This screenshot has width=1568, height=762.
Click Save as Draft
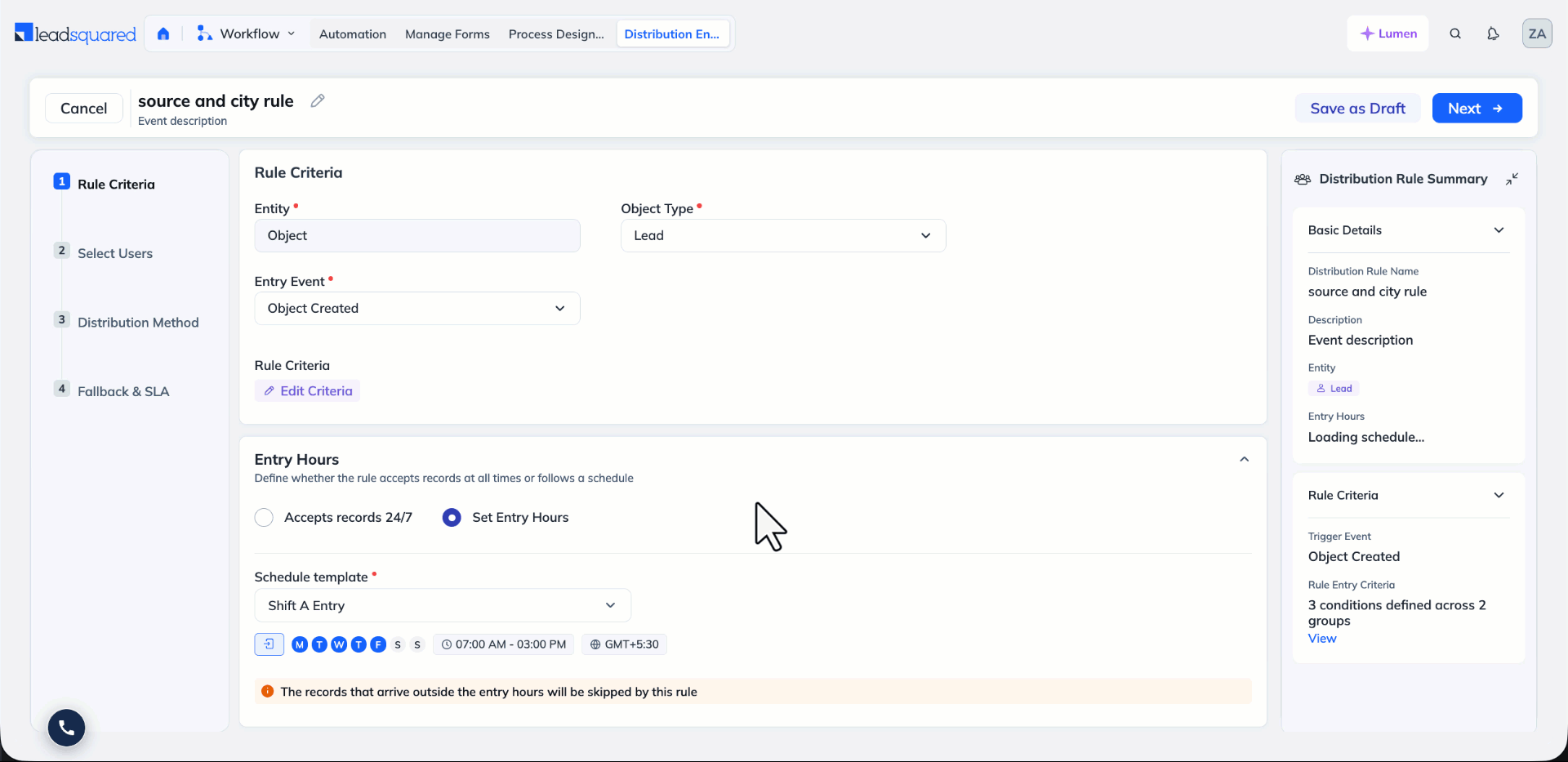pyautogui.click(x=1357, y=108)
